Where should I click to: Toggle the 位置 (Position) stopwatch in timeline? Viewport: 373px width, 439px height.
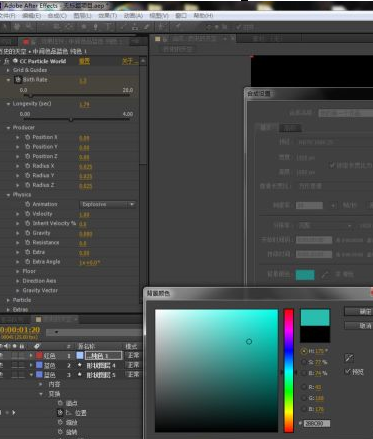(60, 413)
